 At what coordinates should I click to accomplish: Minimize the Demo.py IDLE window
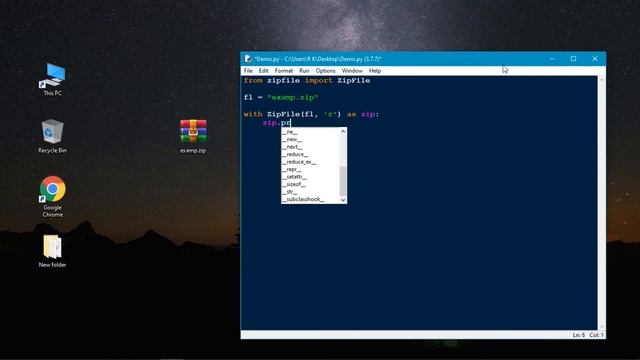(x=552, y=59)
